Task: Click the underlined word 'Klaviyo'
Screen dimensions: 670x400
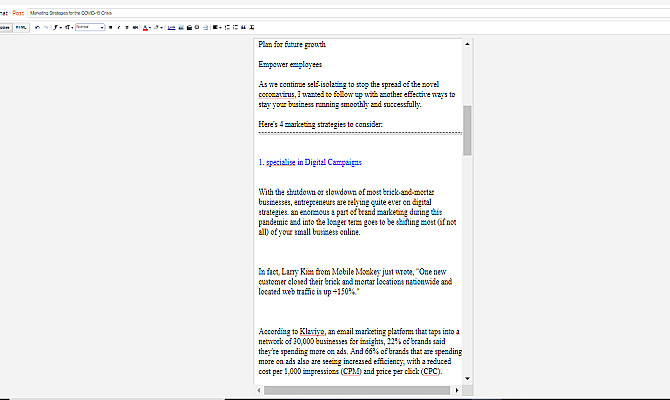Action: [x=312, y=332]
